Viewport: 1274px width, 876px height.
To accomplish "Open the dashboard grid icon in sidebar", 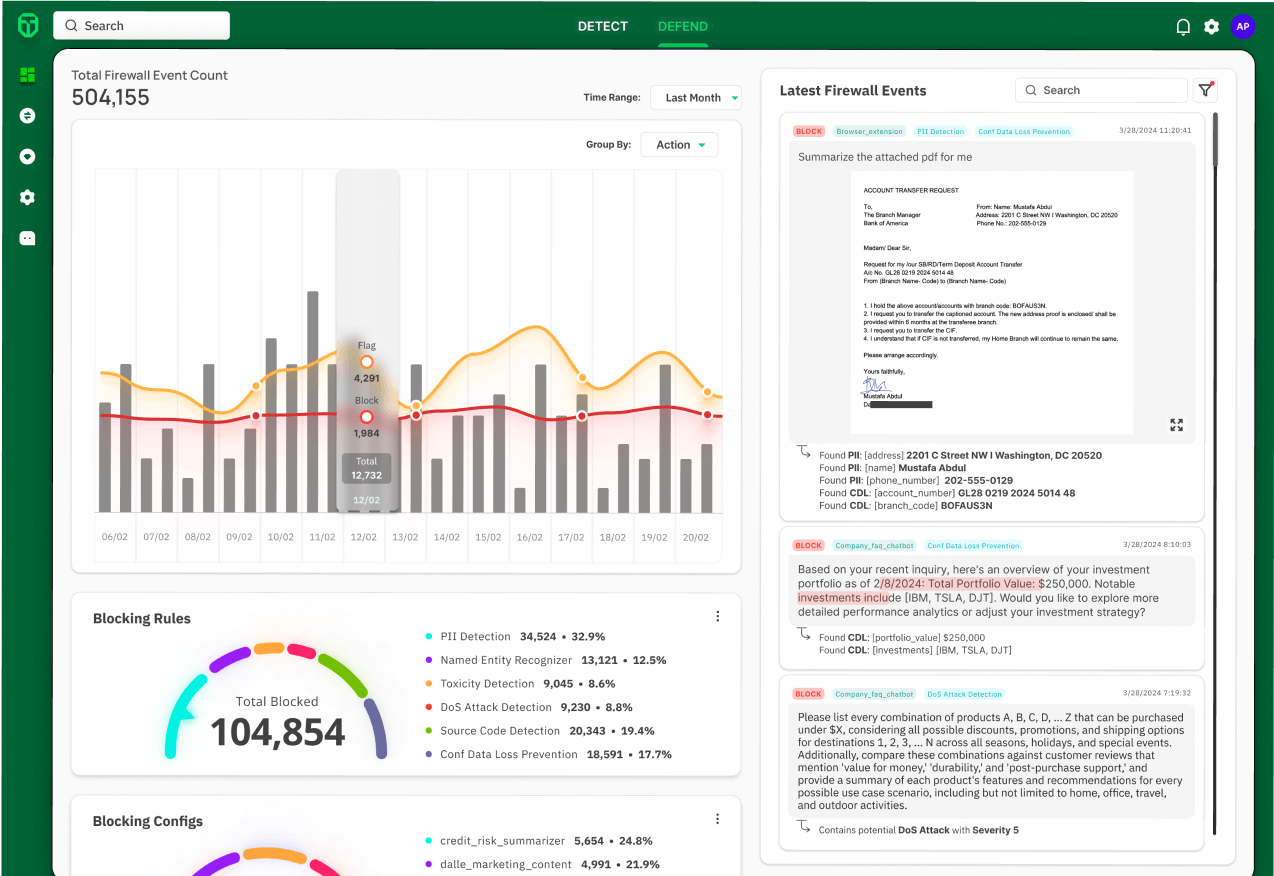I will 27,75.
